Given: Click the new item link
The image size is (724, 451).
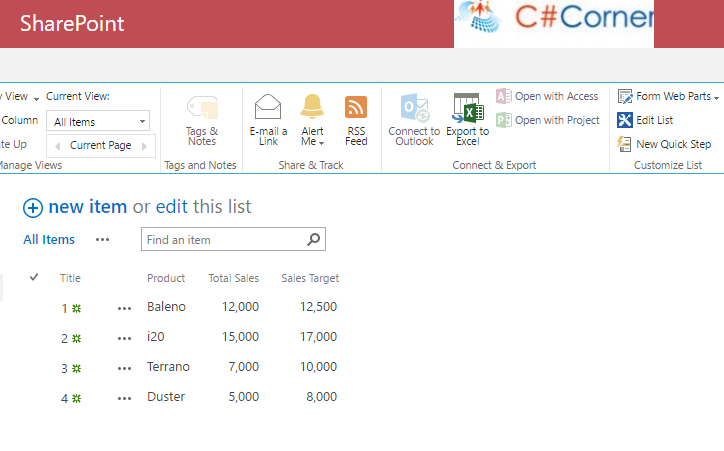Looking at the screenshot, I should (88, 206).
